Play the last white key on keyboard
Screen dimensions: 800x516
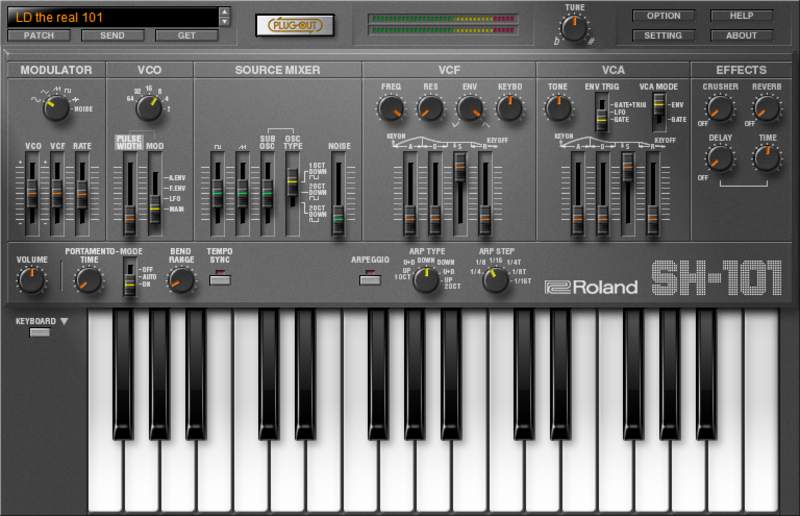[x=761, y=411]
